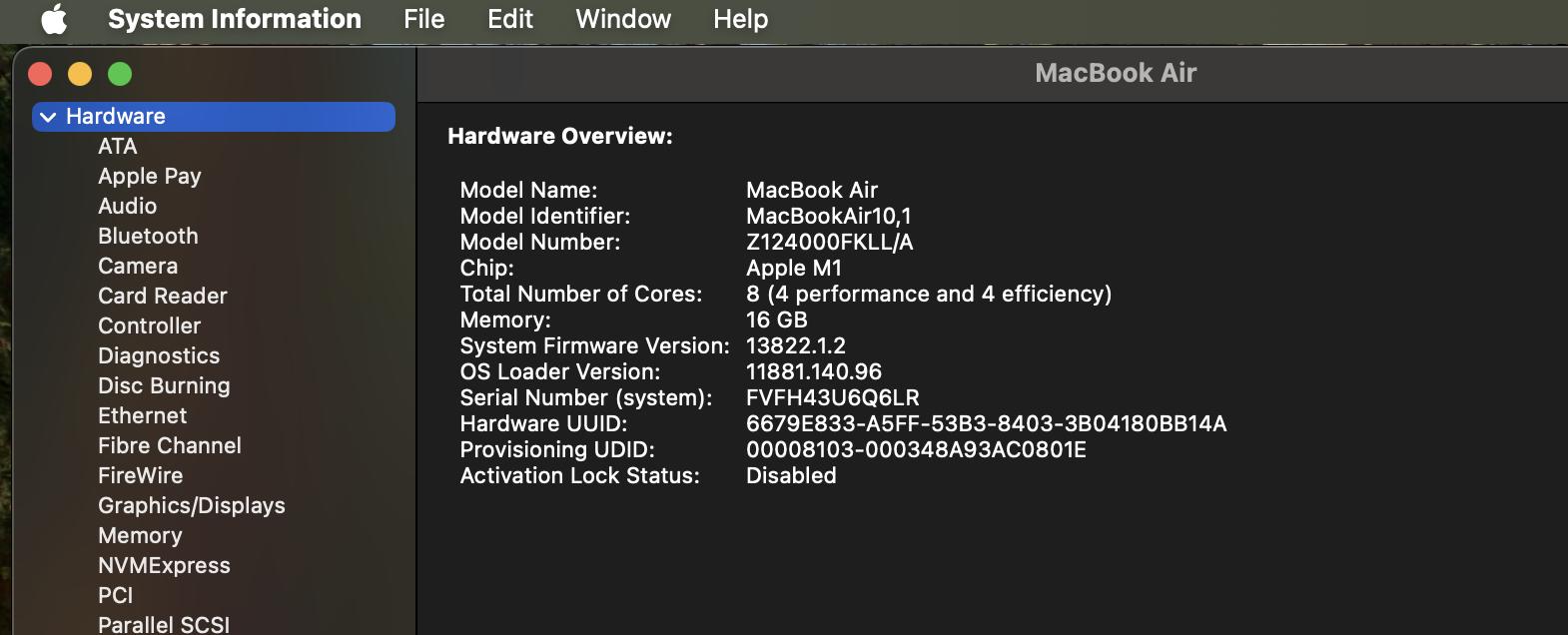Open the Apple menu icon

pos(54,19)
